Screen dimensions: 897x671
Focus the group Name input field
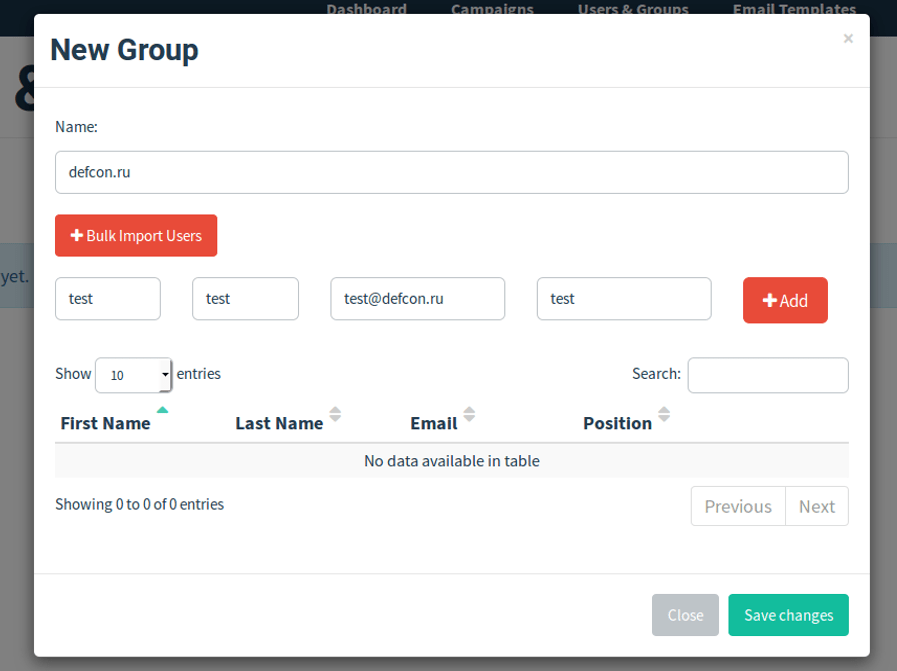tap(451, 172)
